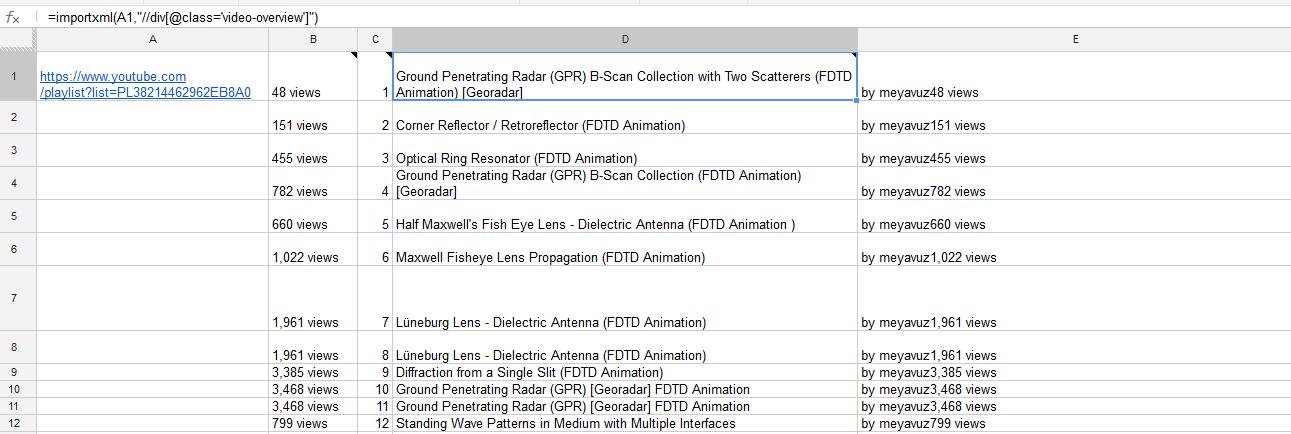1291x434 pixels.
Task: Open the YouTube playlist link in A1
Action: [145, 84]
